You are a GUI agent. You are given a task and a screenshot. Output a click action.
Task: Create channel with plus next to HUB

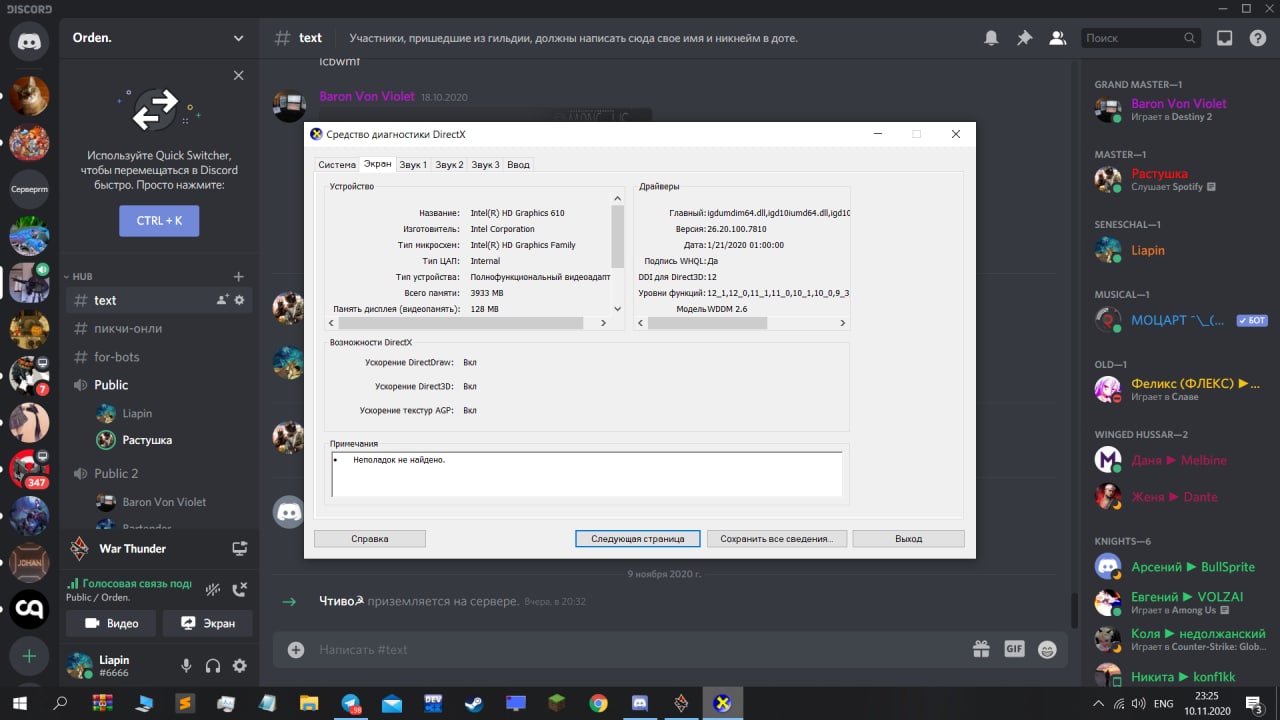[x=238, y=276]
